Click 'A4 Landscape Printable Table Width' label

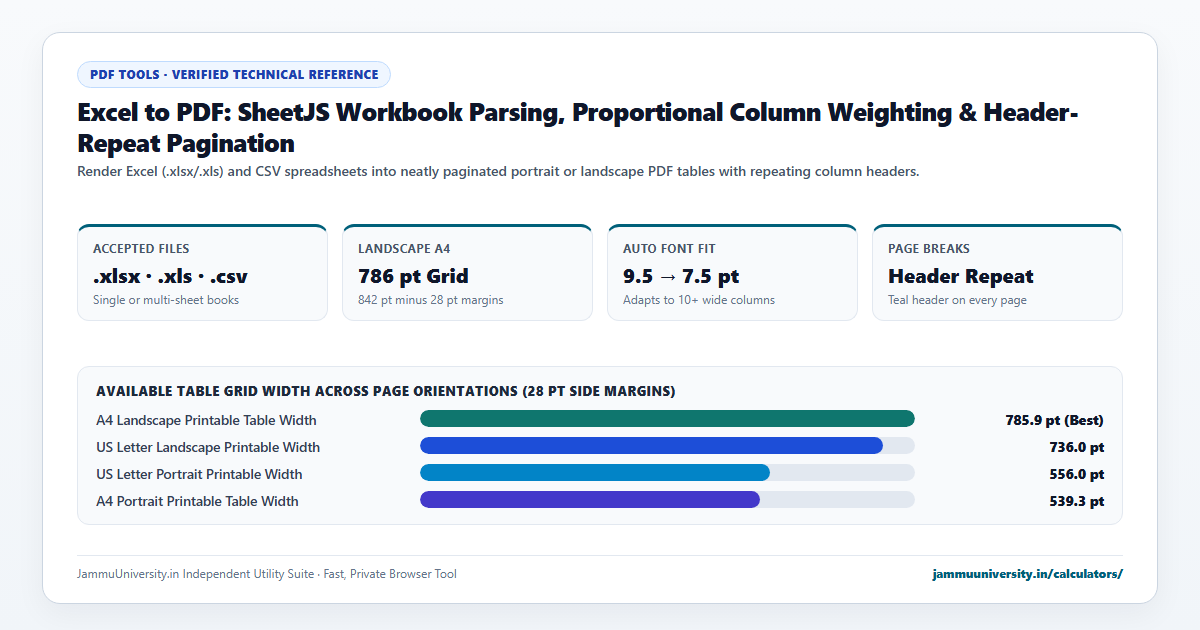pyautogui.click(x=206, y=420)
